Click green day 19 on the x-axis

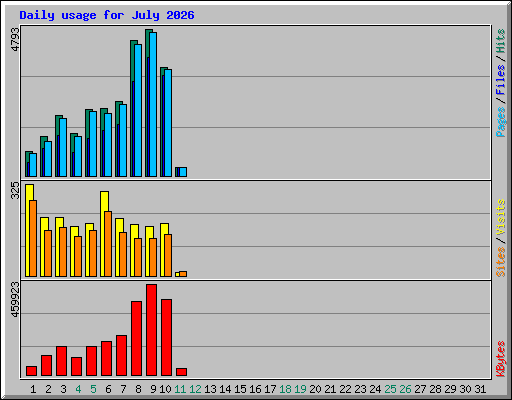[x=300, y=389]
